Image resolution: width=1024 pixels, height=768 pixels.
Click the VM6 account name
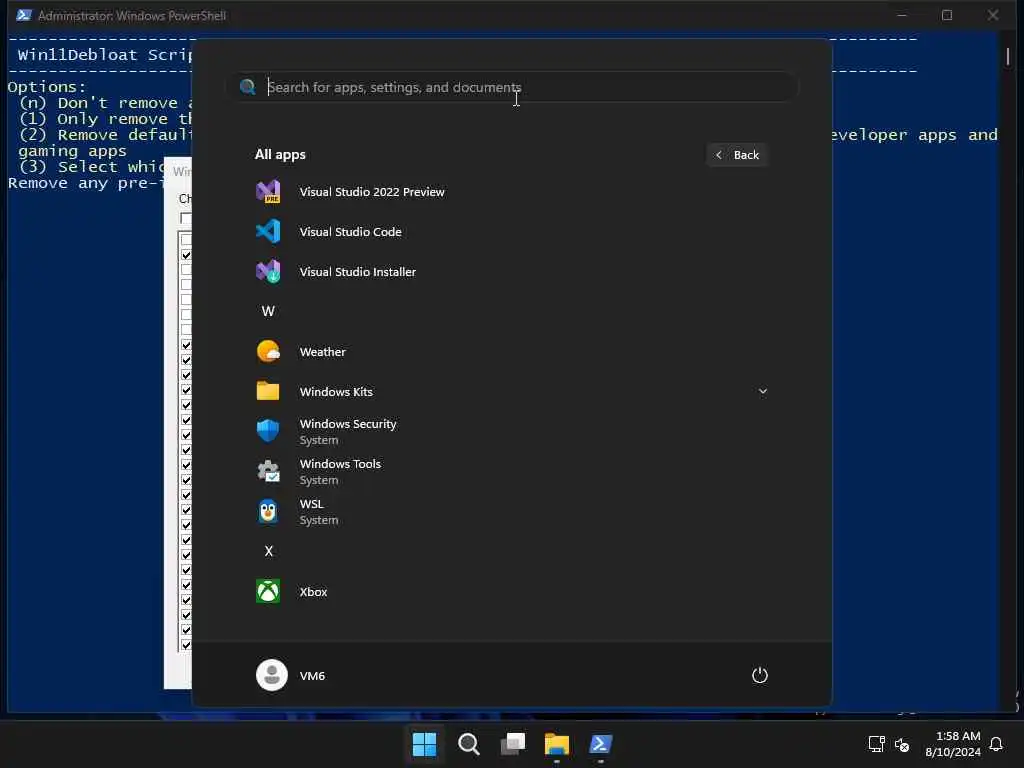(x=312, y=676)
